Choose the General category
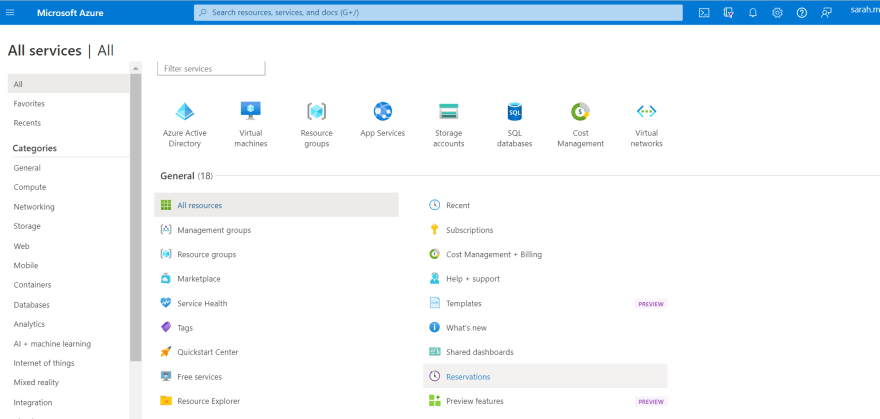 (27, 168)
